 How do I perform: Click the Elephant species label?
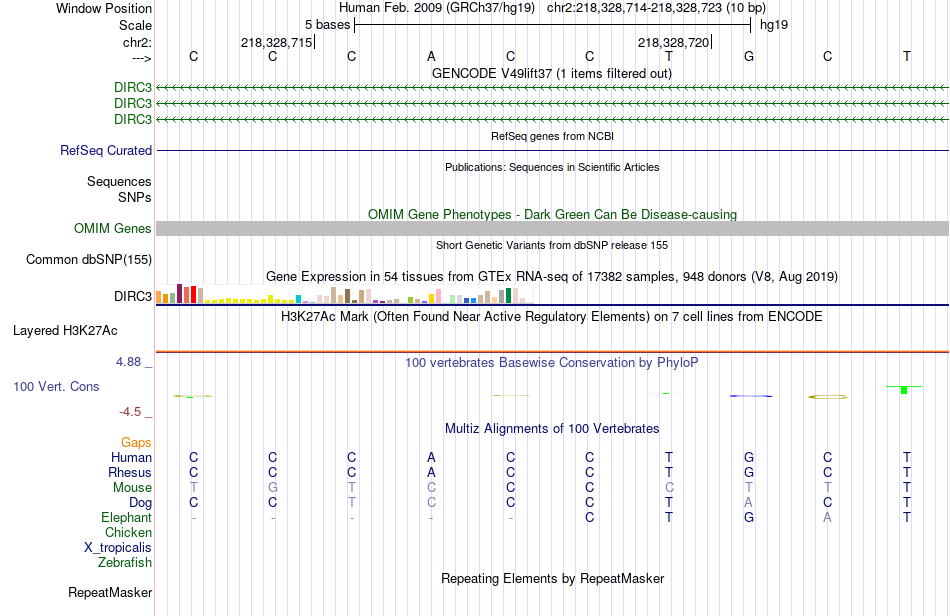(127, 518)
